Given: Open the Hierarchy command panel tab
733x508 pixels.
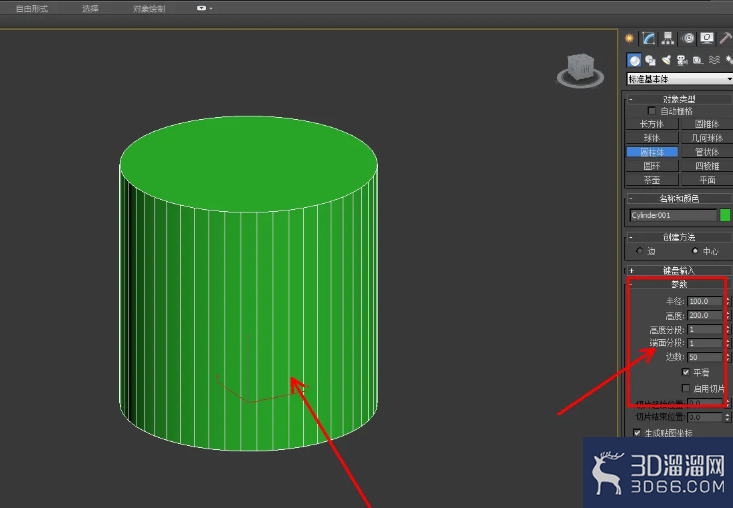Looking at the screenshot, I should pos(668,38).
